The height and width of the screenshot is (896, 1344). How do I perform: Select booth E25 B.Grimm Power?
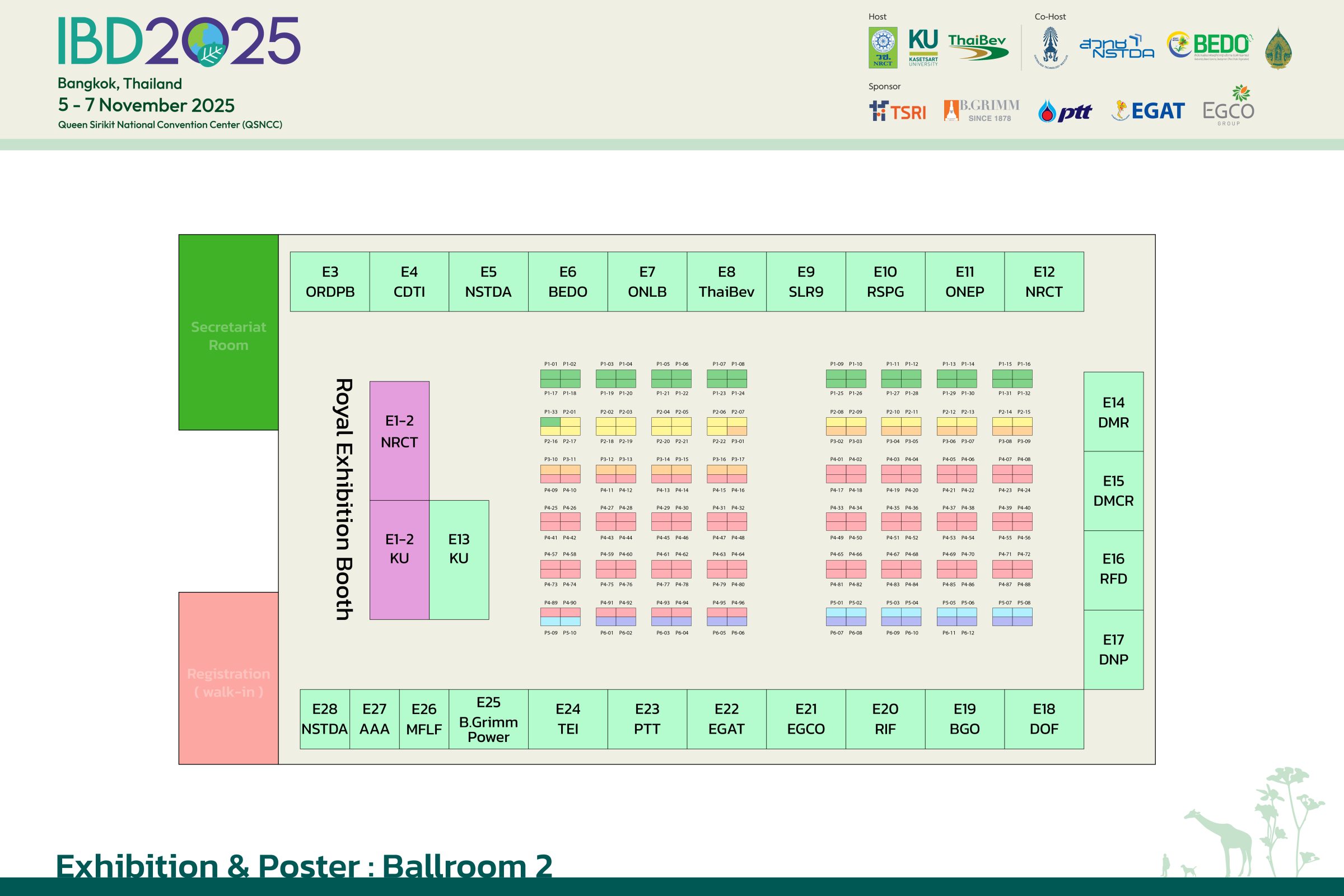[488, 719]
